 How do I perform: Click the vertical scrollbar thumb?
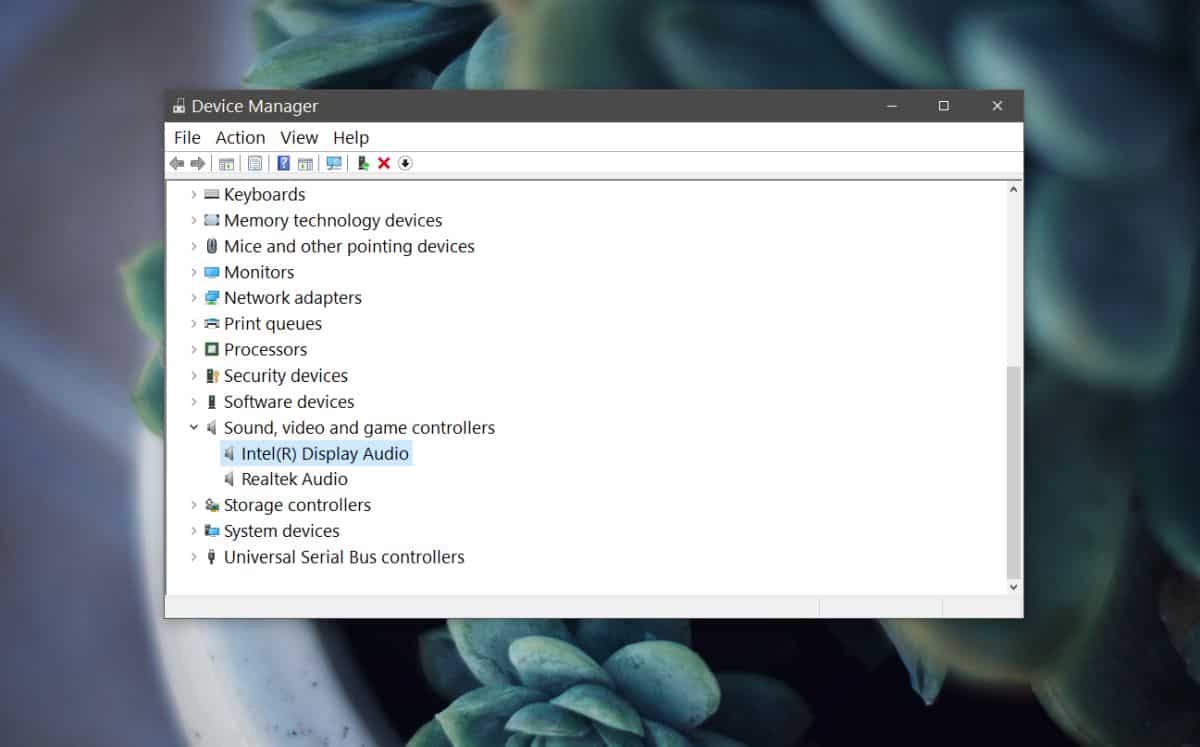[x=1014, y=472]
